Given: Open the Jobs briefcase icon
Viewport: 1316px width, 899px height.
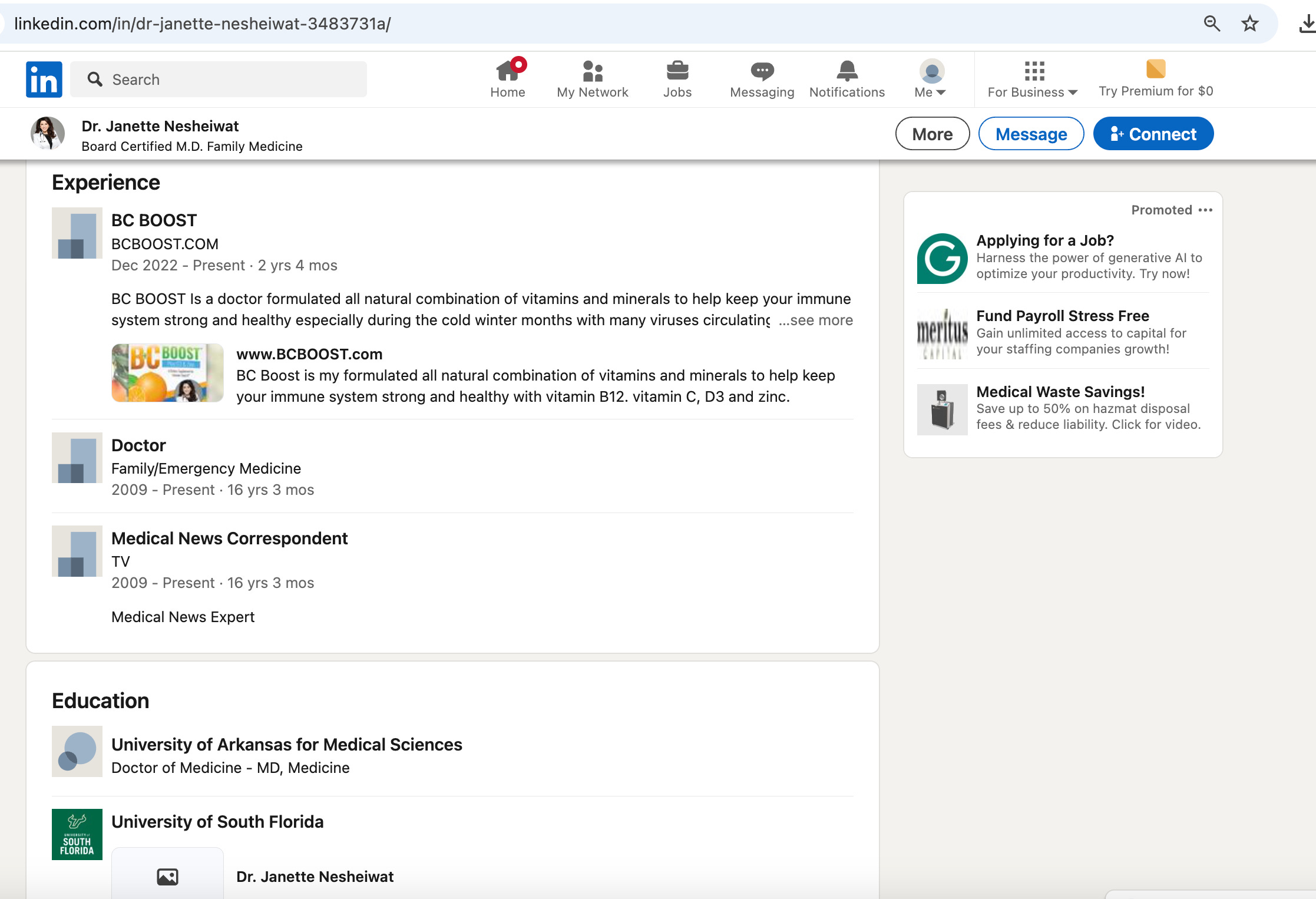Looking at the screenshot, I should [677, 79].
